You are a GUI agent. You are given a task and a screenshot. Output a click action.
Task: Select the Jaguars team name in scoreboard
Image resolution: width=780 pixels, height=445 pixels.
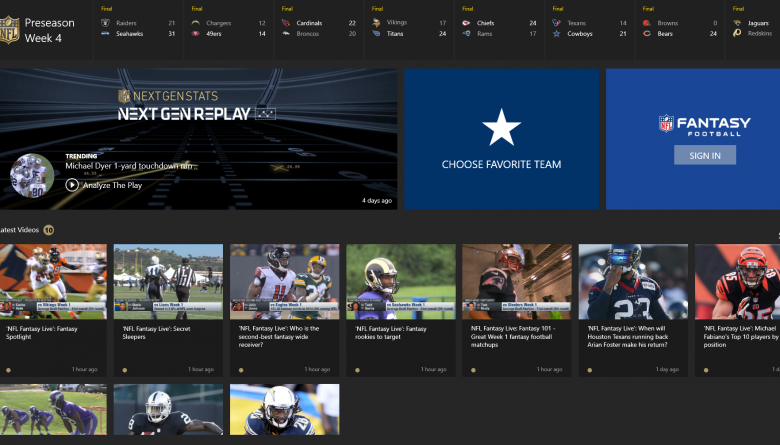(x=758, y=23)
